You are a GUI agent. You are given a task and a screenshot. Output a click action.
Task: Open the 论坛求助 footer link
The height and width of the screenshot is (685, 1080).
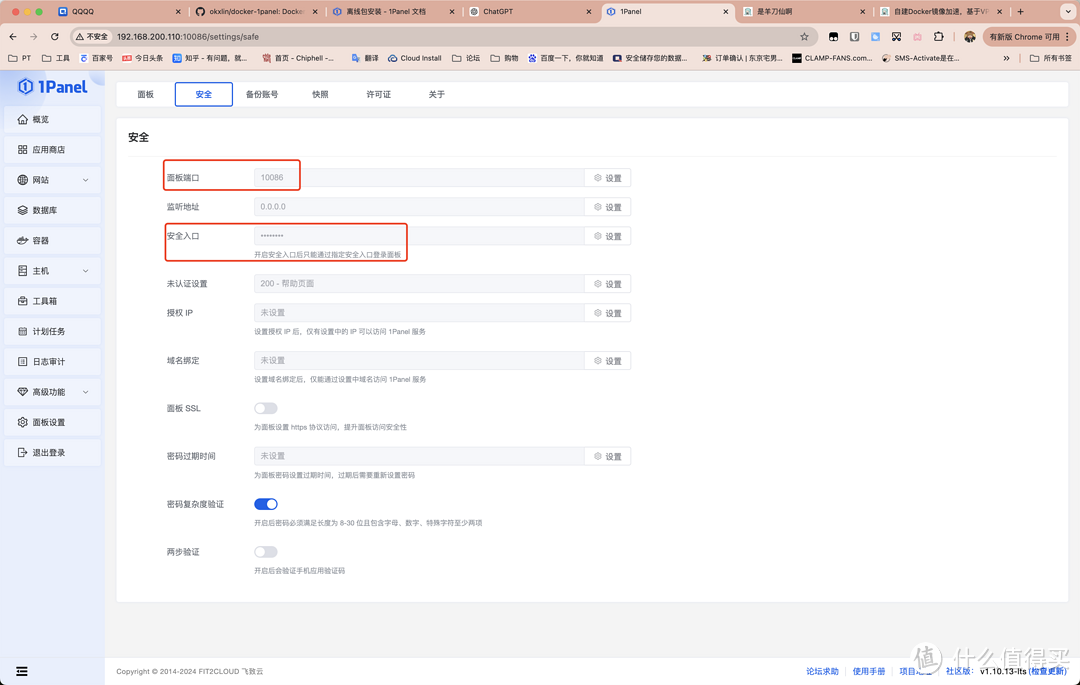[x=822, y=671]
